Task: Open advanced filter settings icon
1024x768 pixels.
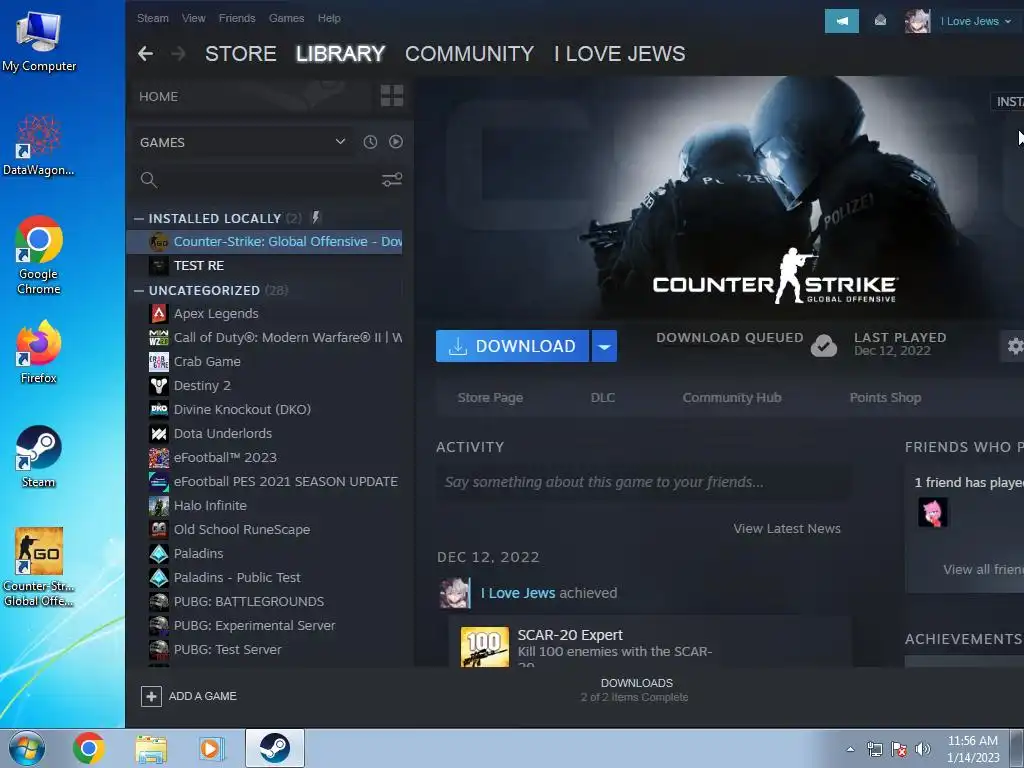Action: coord(392,180)
